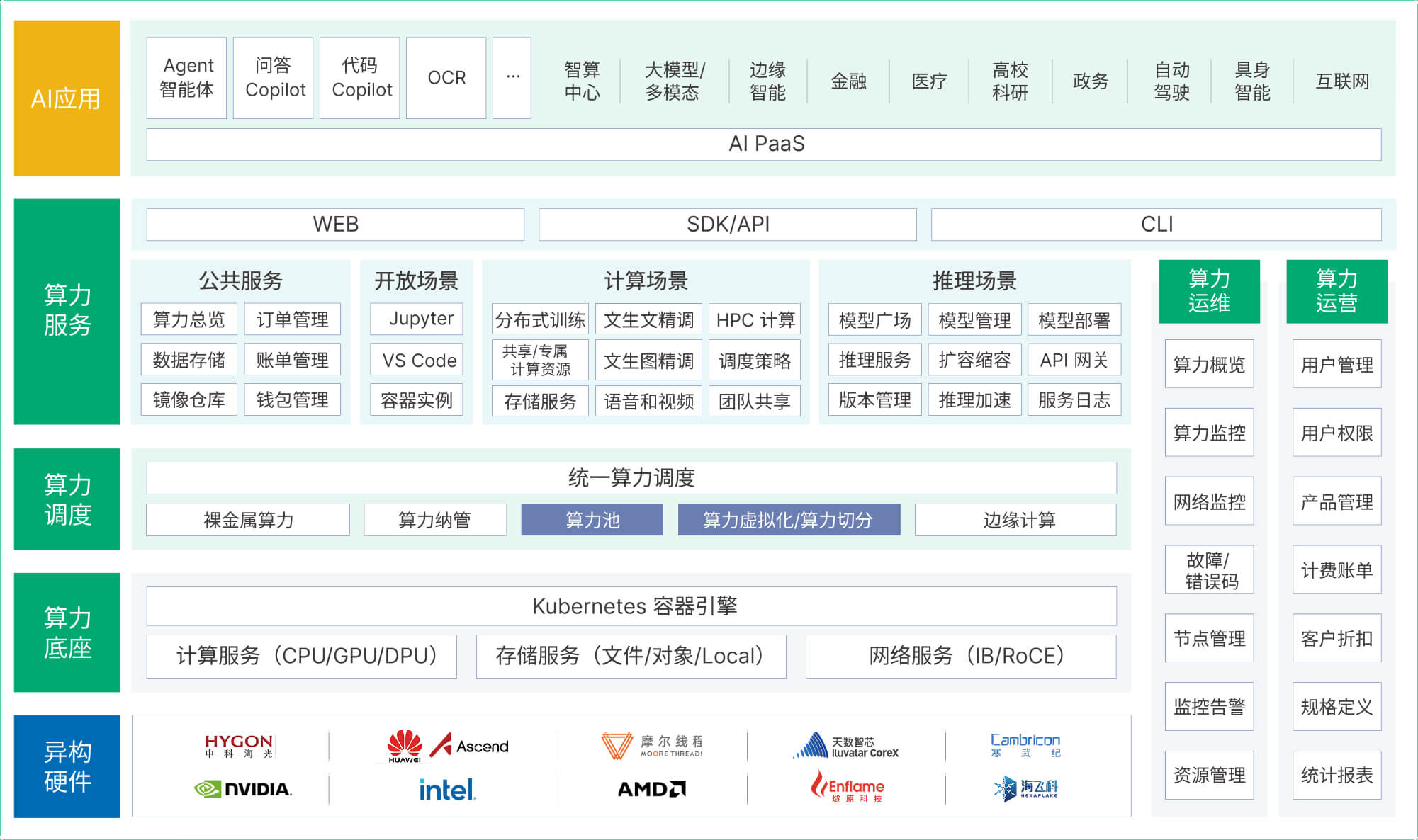The height and width of the screenshot is (840, 1418).
Task: Select the highlighted 算力池 block
Action: pyautogui.click(x=591, y=520)
